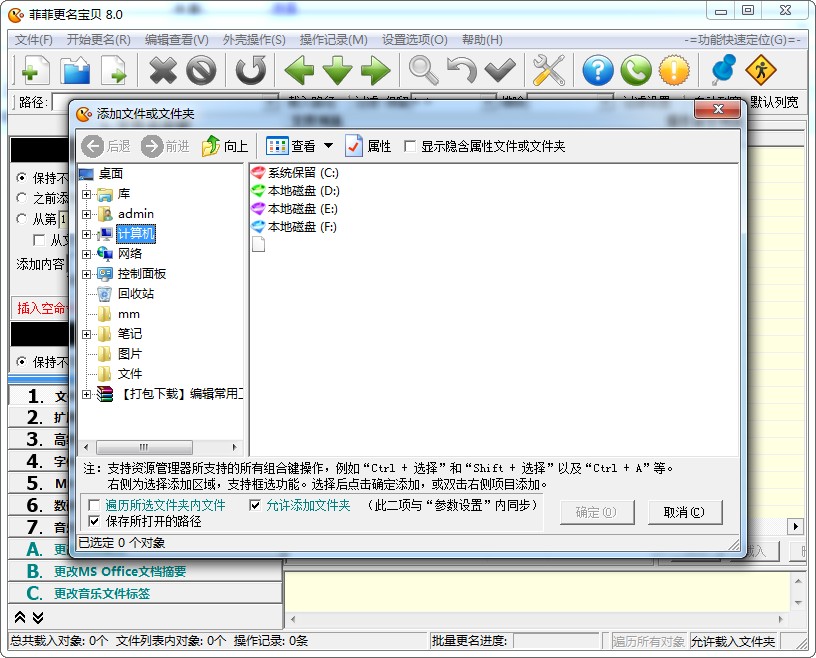Screen dimensions: 816x658
Task: Expand the 计算机 tree node
Action: coord(86,234)
